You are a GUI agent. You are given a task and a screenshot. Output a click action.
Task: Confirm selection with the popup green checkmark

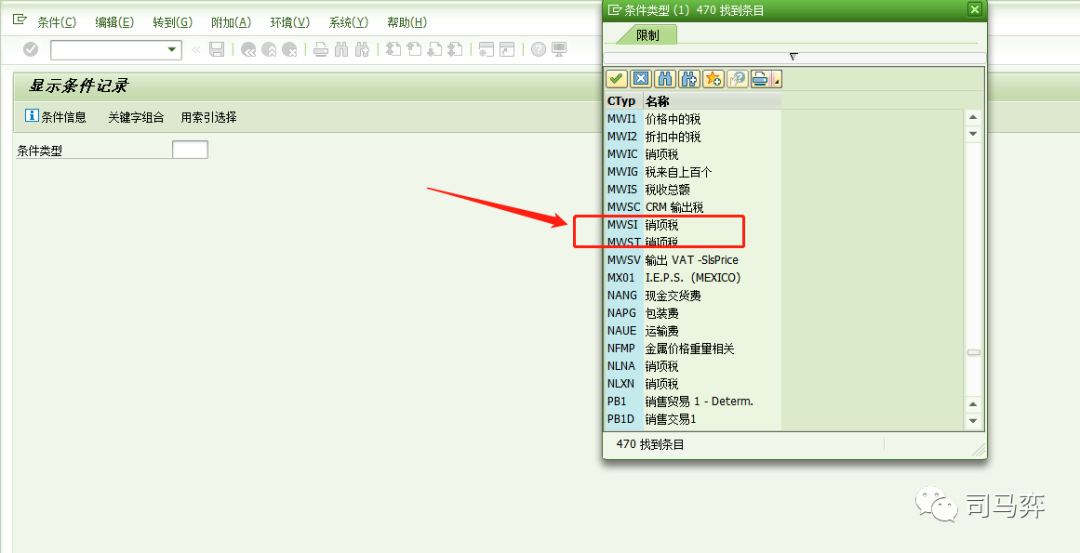(616, 79)
